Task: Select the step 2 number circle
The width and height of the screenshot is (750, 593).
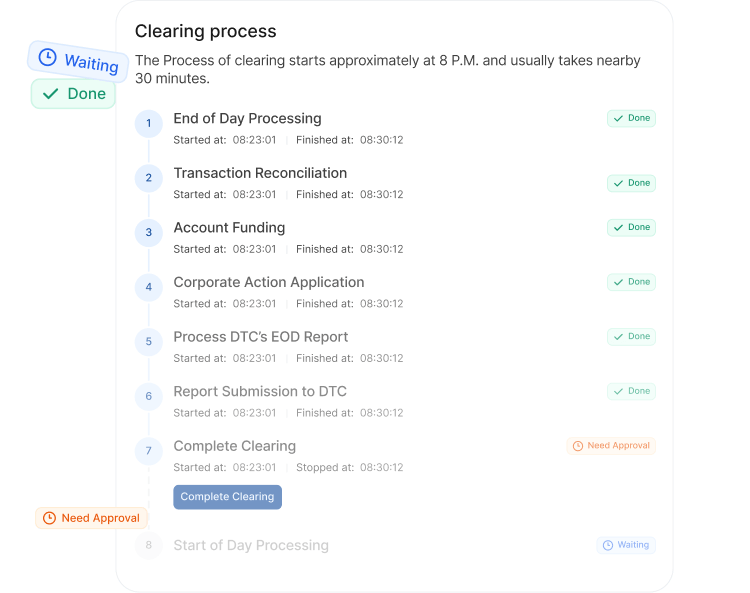Action: [149, 178]
